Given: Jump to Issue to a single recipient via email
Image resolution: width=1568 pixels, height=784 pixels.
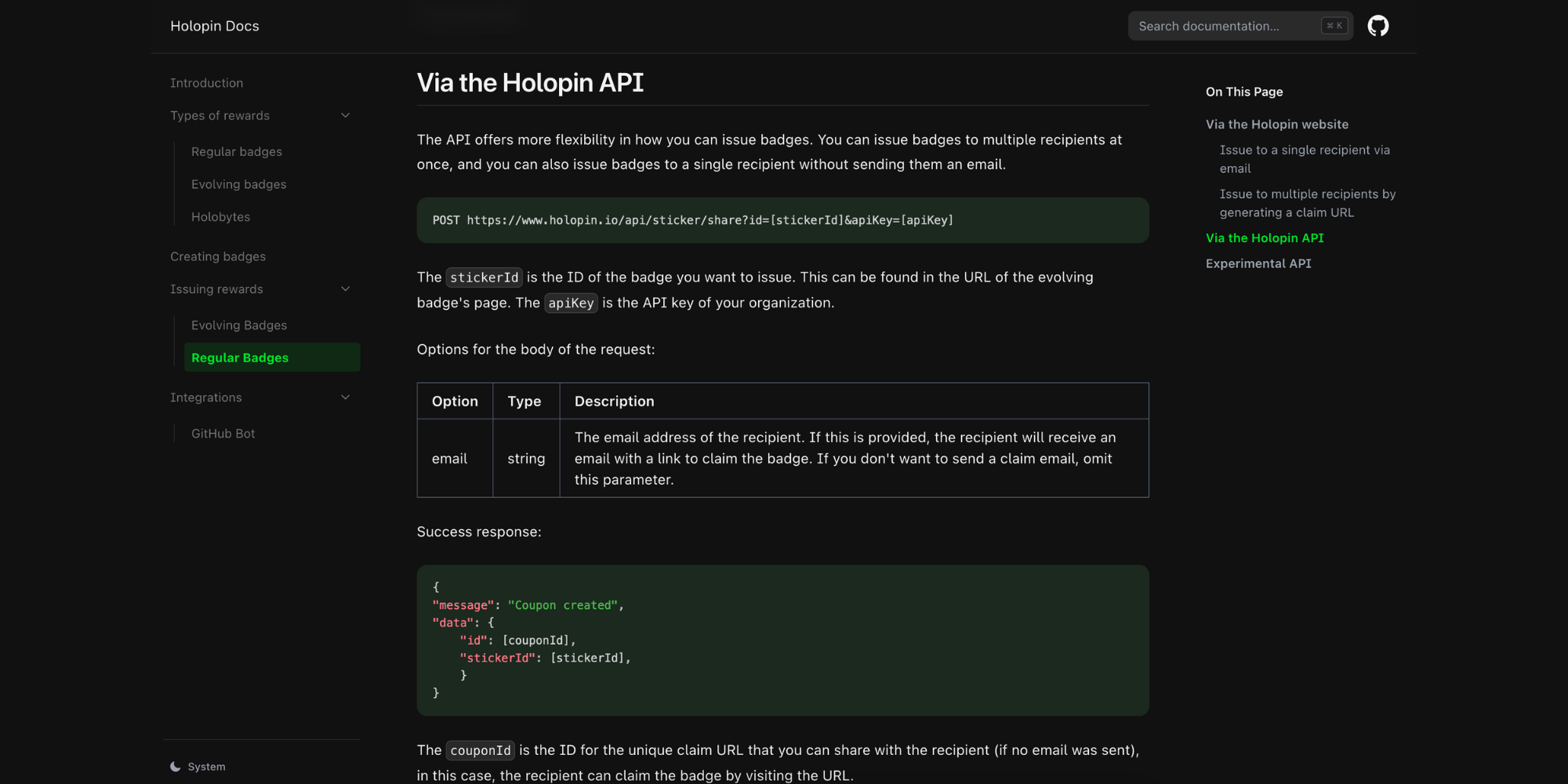Looking at the screenshot, I should 1305,159.
